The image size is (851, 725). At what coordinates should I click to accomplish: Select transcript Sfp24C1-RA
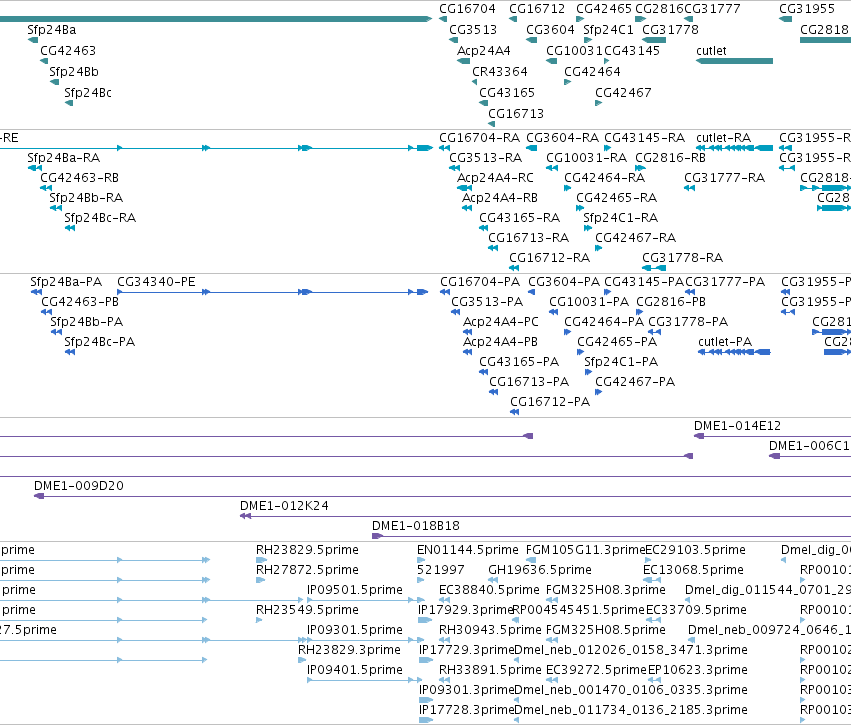click(x=620, y=218)
